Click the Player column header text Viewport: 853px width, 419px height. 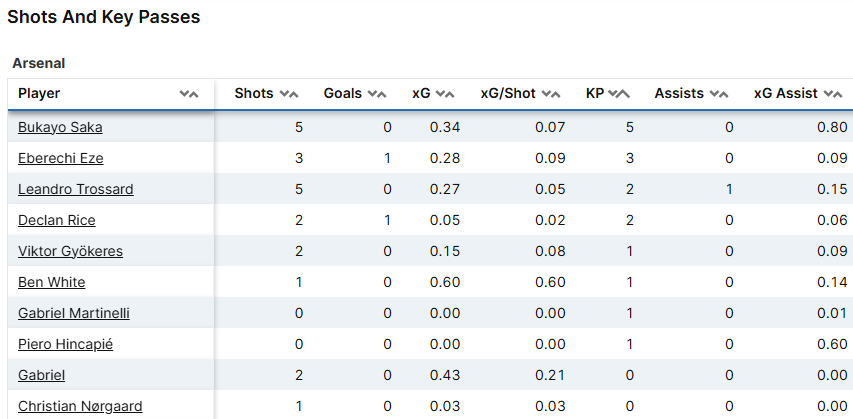39,94
